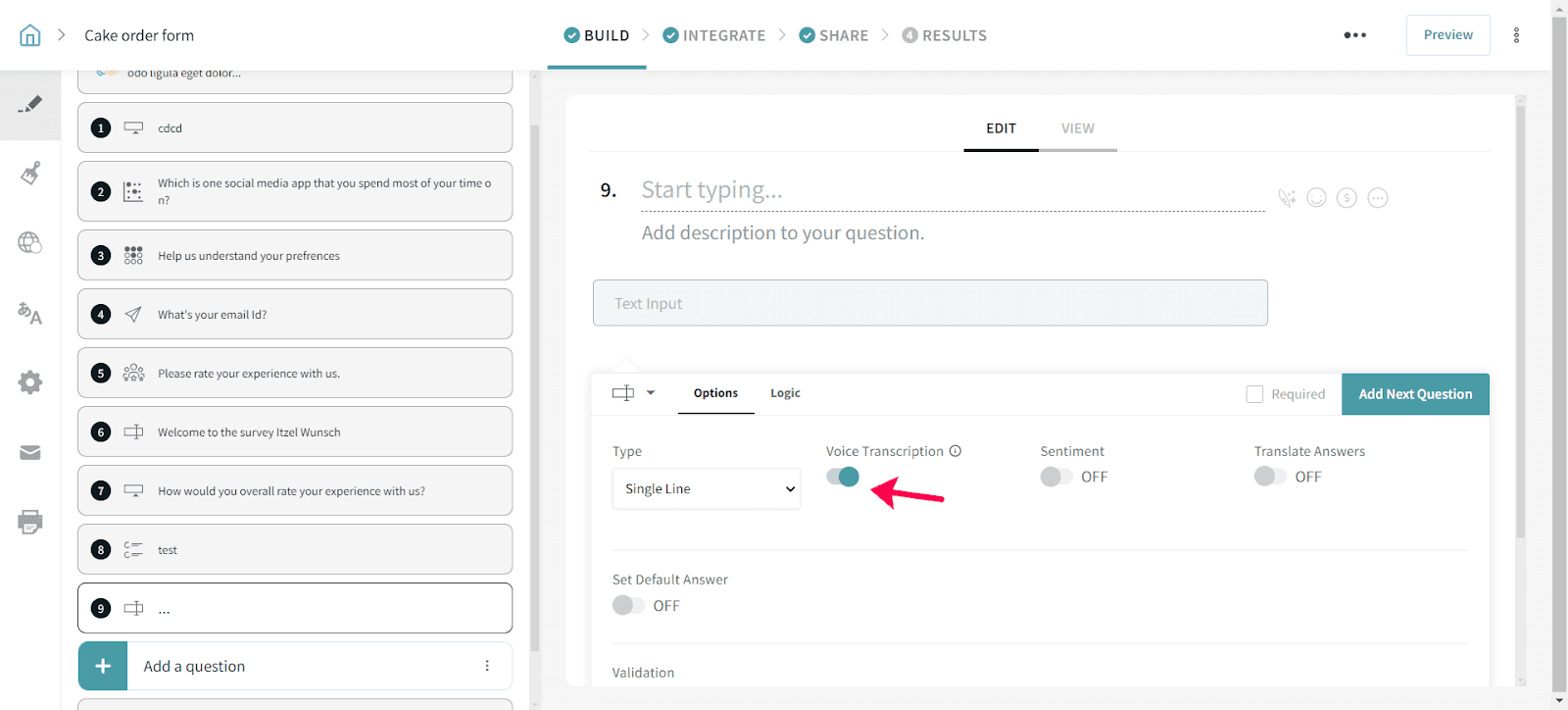This screenshot has height=710, width=1568.
Task: Open the design paintbrush sidebar icon
Action: [x=30, y=174]
